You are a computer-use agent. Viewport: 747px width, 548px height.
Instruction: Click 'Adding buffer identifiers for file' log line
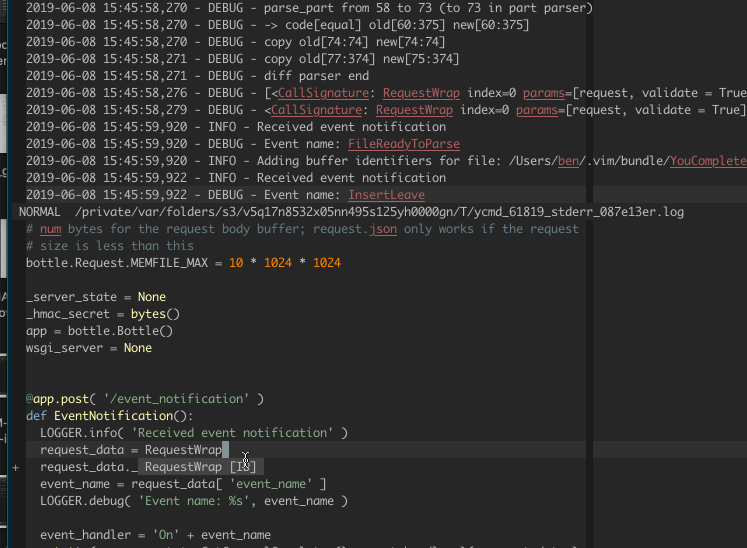[x=386, y=161]
